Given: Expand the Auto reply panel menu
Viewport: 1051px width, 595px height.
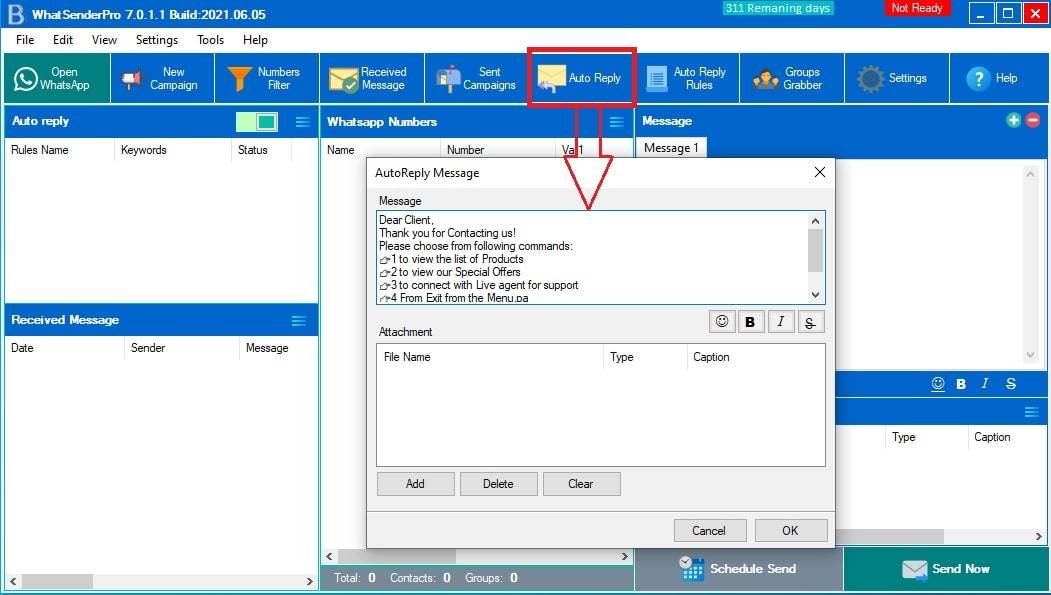Looking at the screenshot, I should (303, 122).
